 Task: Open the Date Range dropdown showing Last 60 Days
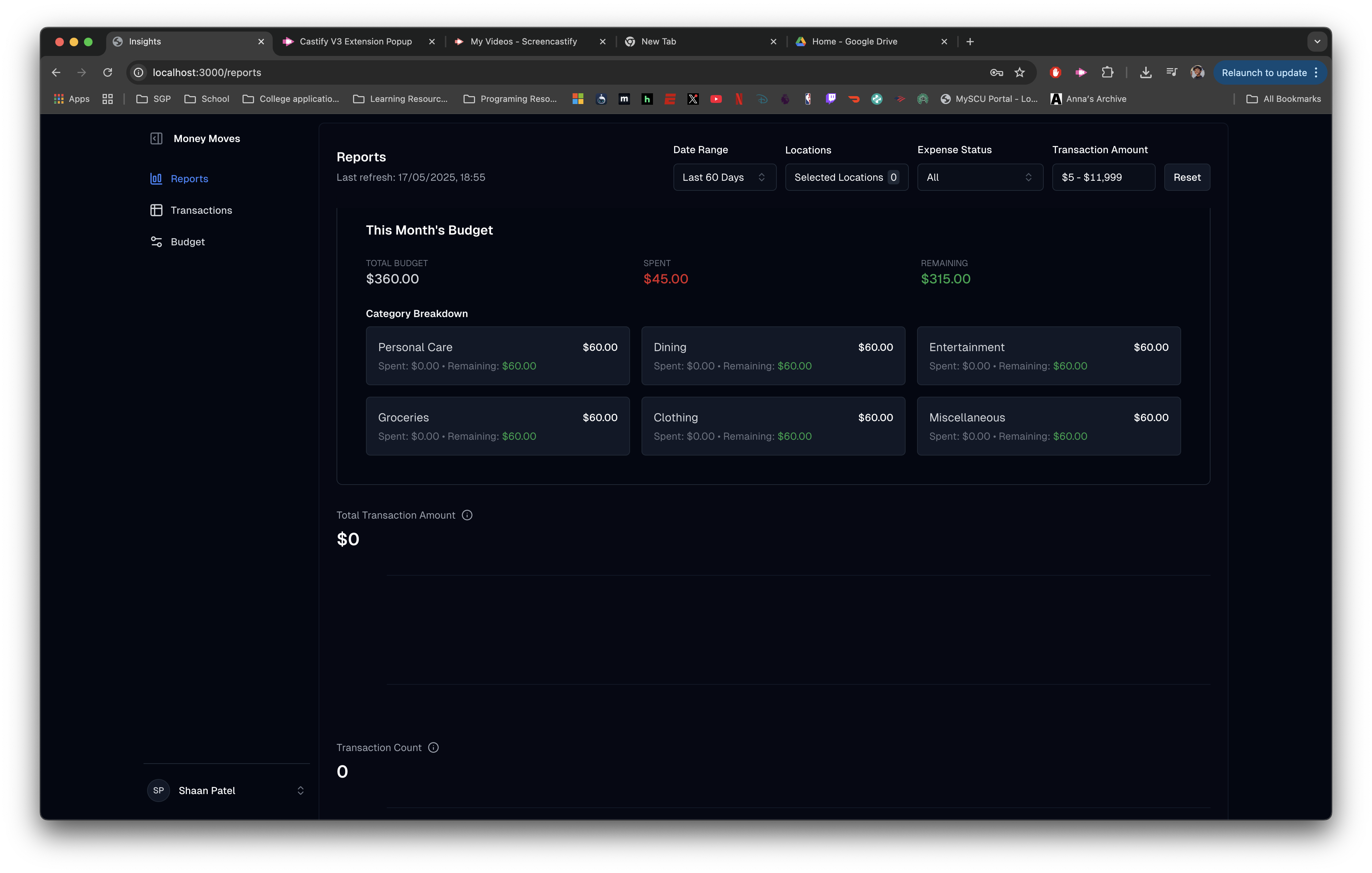tap(724, 177)
